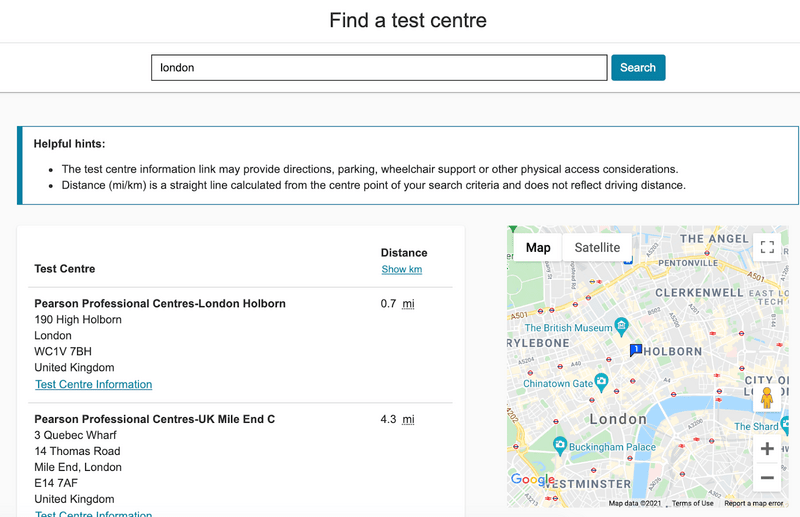Click the 4.3 mi distance value
The width and height of the screenshot is (800, 517).
pos(397,419)
